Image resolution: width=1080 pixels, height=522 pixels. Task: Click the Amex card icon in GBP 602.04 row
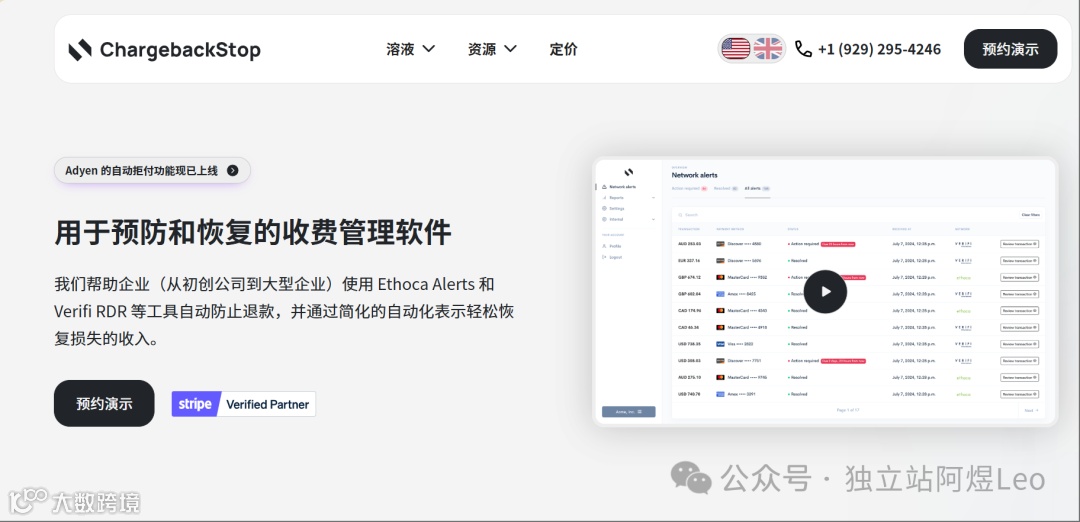point(720,294)
